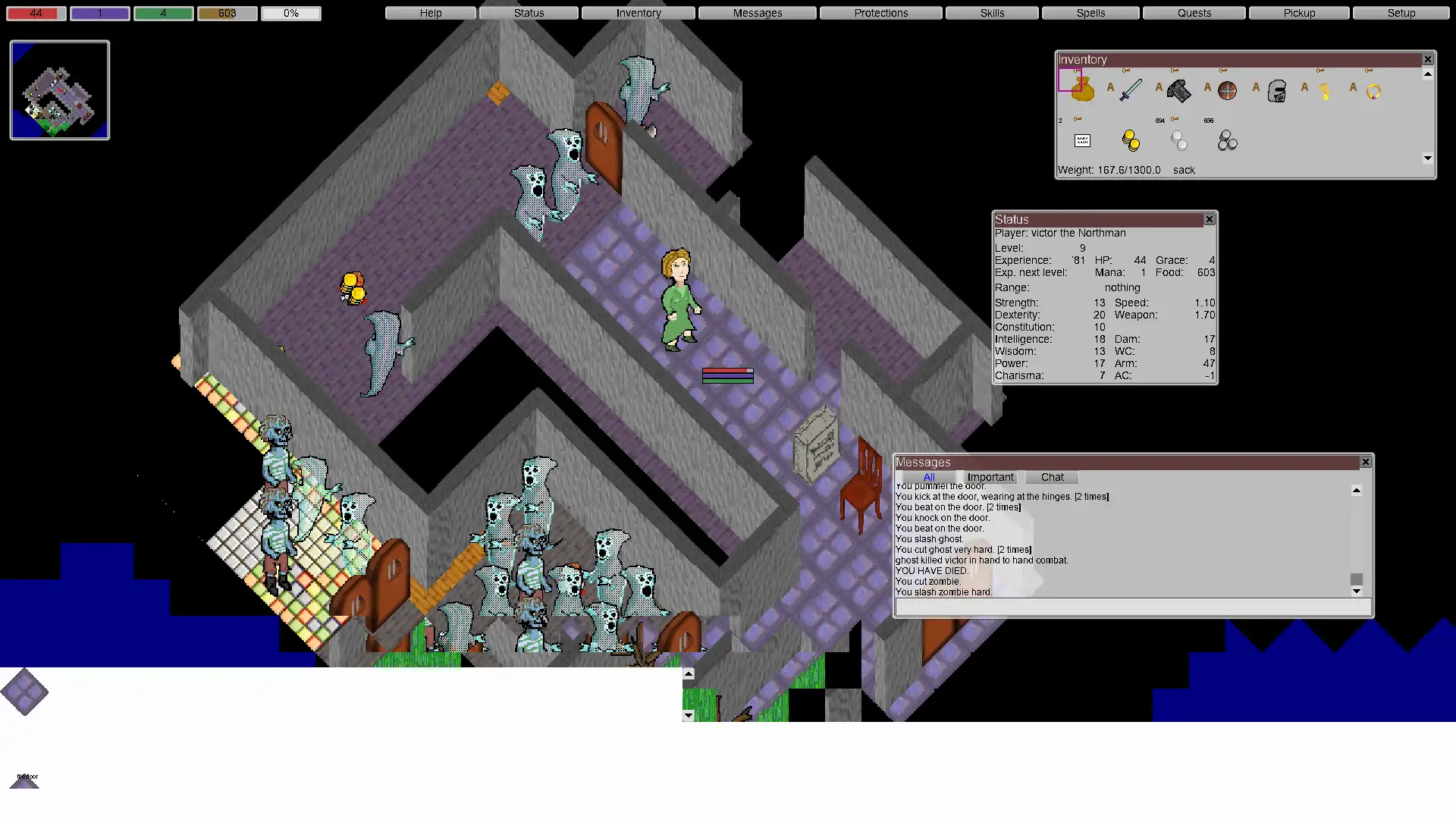Viewport: 1456px width, 819px height.
Task: Select the bag/sack icon in inventory
Action: [1083, 91]
